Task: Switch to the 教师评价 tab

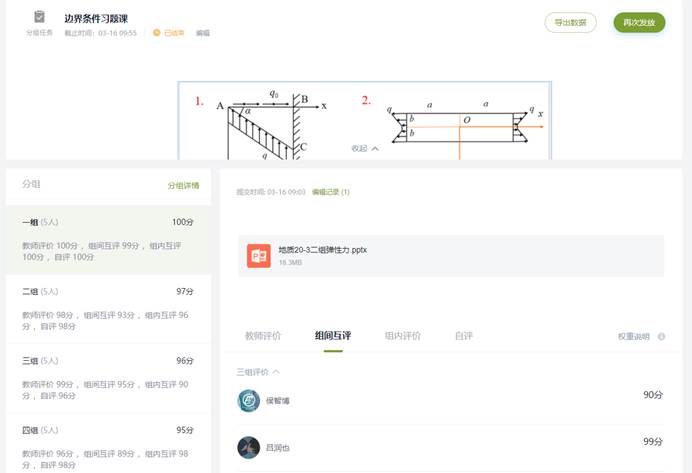Action: coord(262,336)
